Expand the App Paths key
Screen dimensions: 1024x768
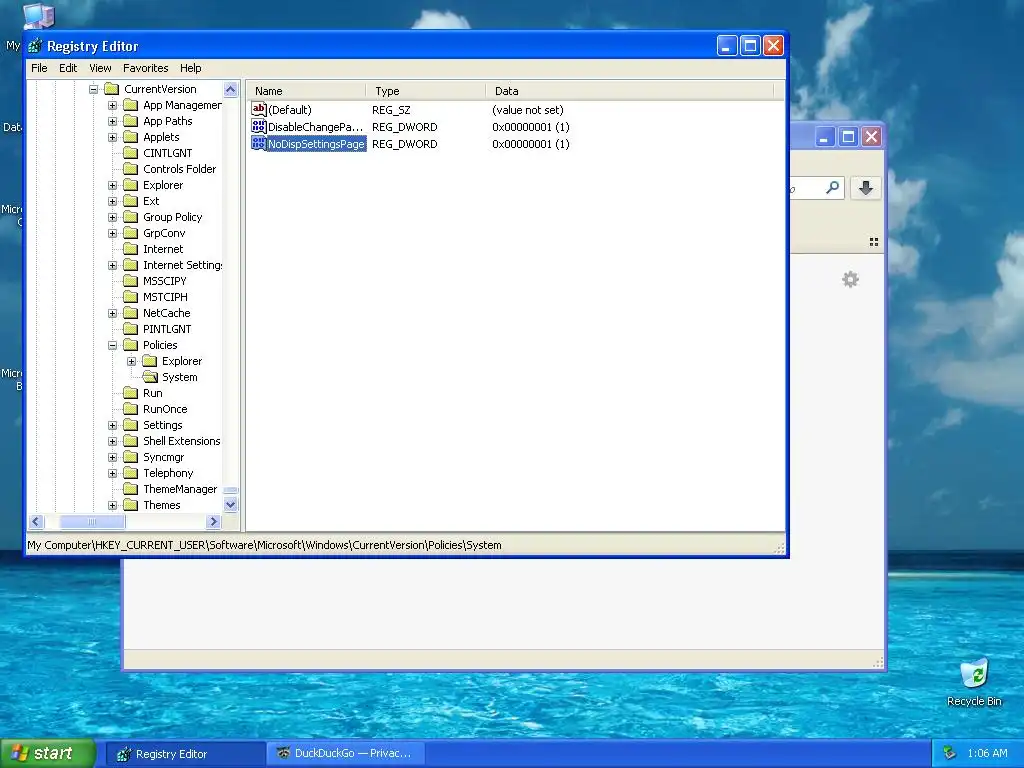(x=112, y=121)
